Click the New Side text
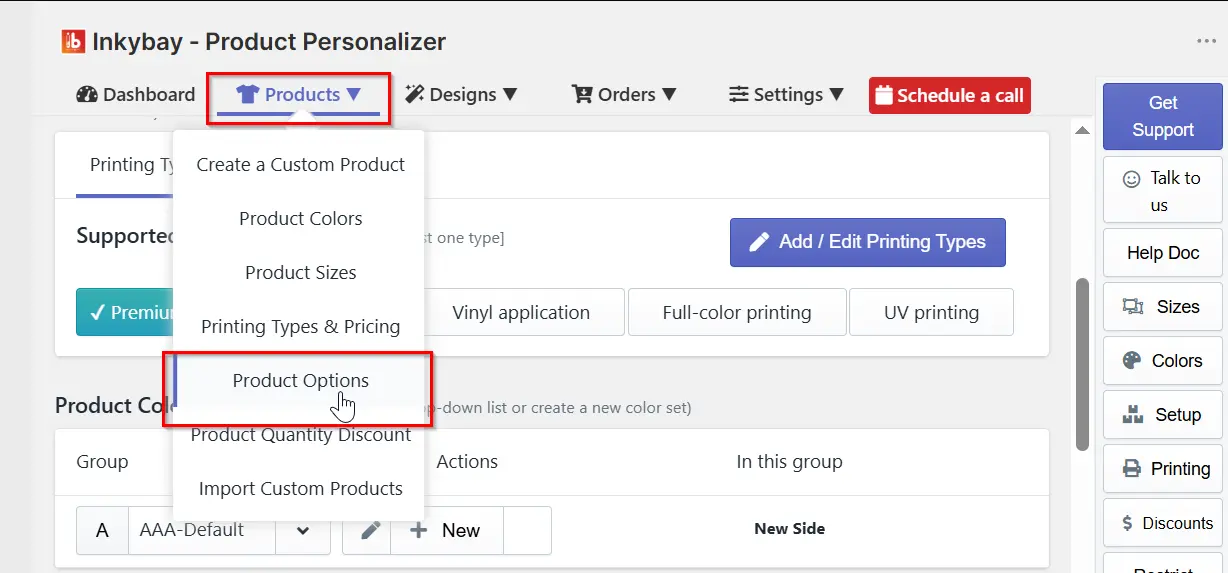 (790, 529)
